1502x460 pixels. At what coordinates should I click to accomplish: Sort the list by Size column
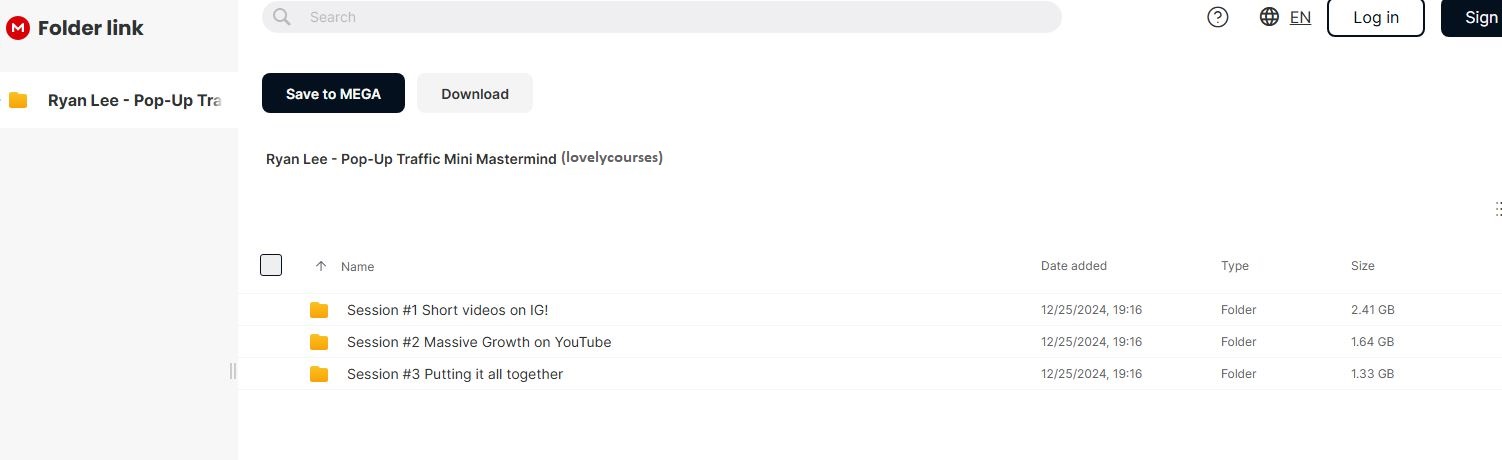click(x=1362, y=266)
